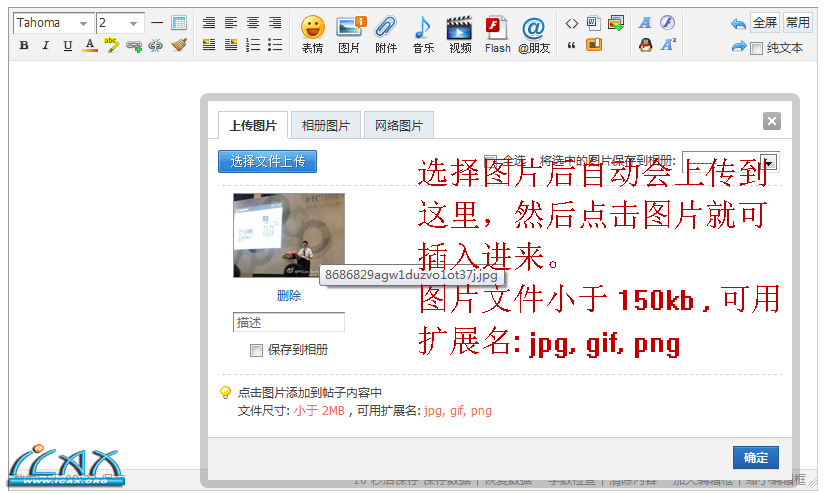This screenshot has height=493, width=824.
Task: Tick the 全选 select-all checkbox
Action: (x=490, y=160)
